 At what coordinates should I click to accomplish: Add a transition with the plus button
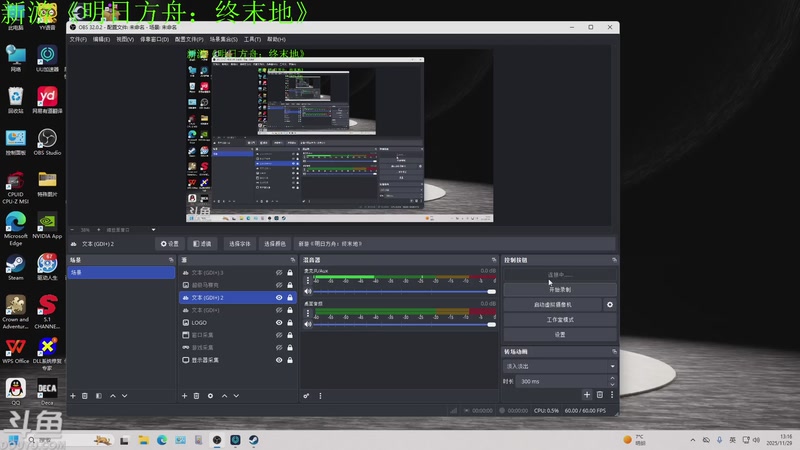[x=587, y=394]
